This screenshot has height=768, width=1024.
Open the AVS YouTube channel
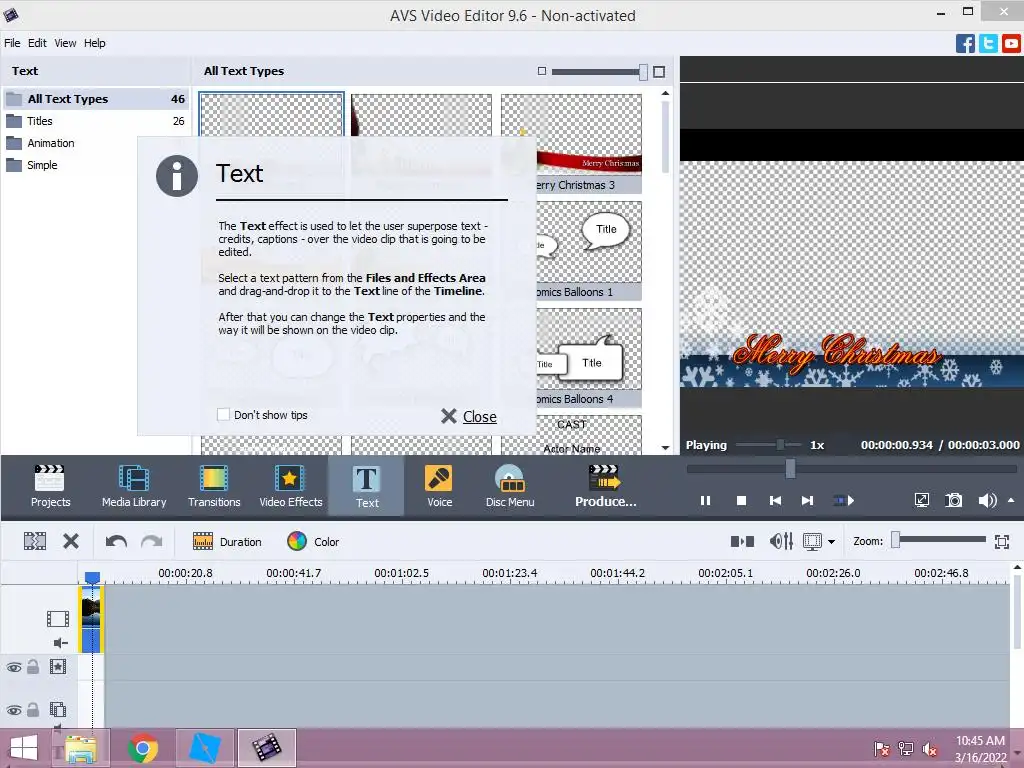tap(1011, 44)
